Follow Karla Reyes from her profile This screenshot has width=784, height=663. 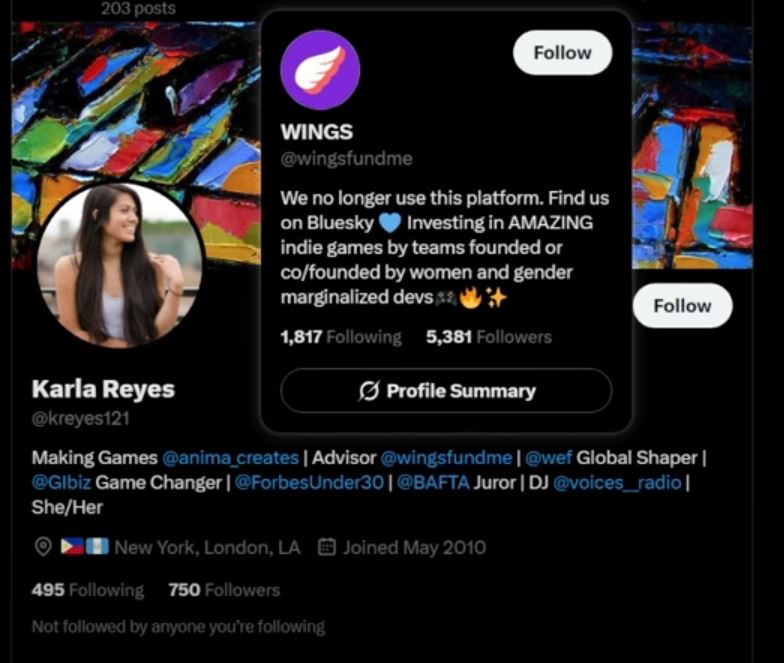(682, 306)
